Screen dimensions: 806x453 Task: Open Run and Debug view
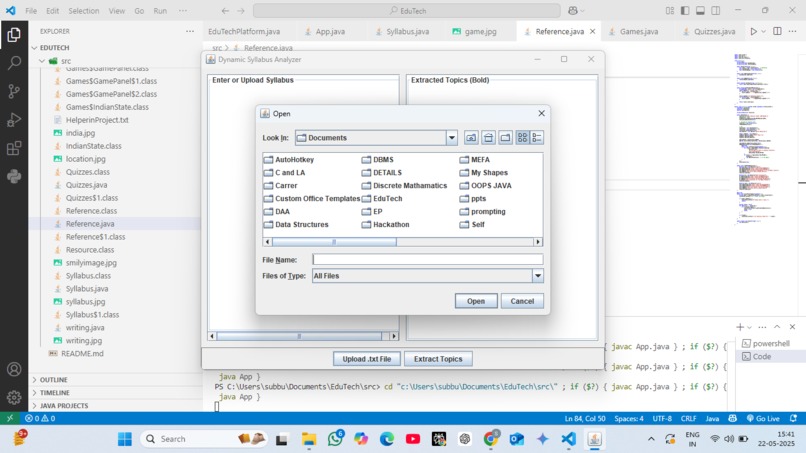tap(14, 120)
